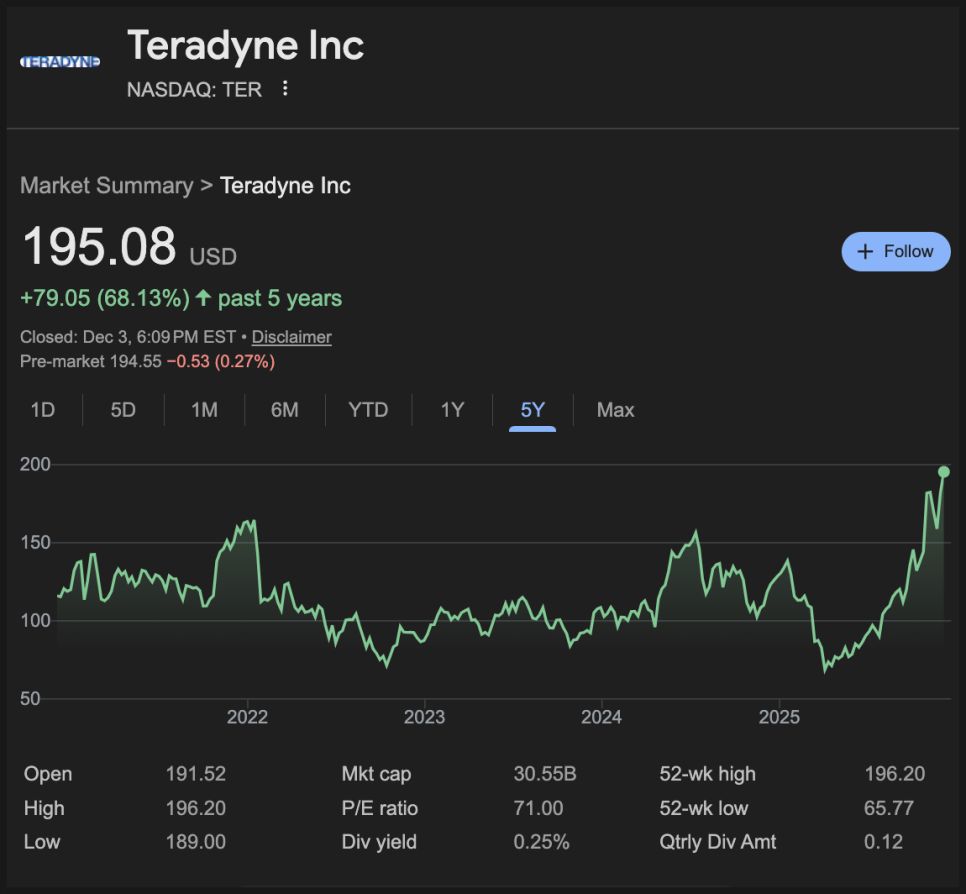Click the green up arrow indicator
This screenshot has width=966, height=894.
(204, 298)
